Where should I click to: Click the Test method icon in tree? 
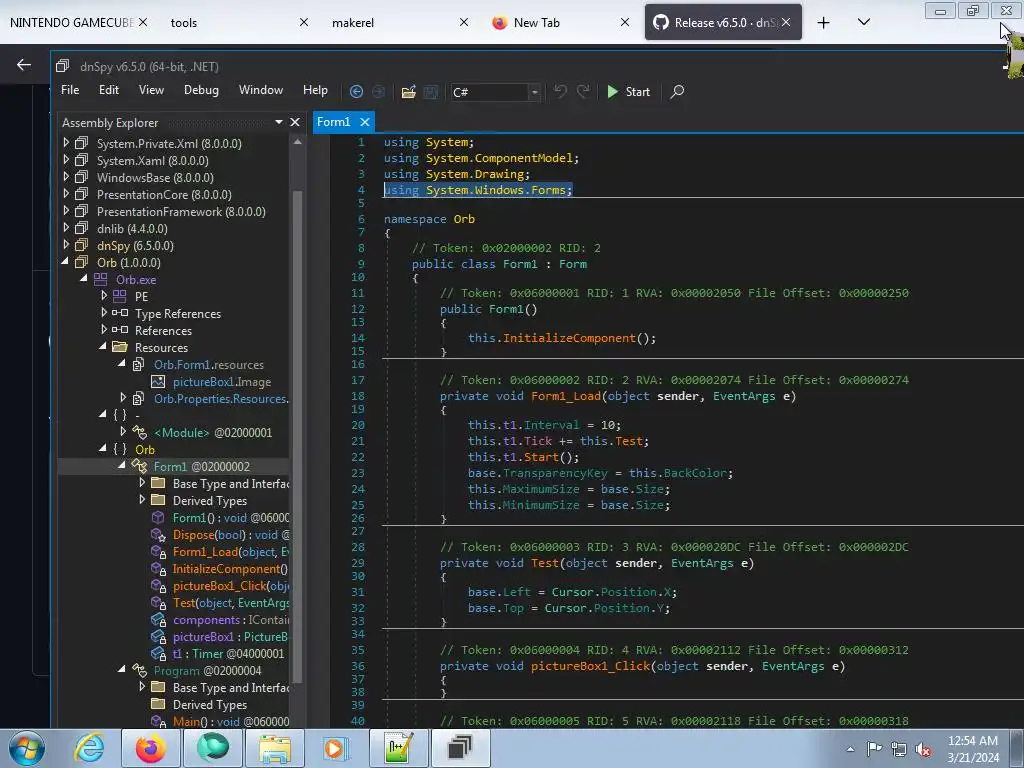pyautogui.click(x=158, y=602)
